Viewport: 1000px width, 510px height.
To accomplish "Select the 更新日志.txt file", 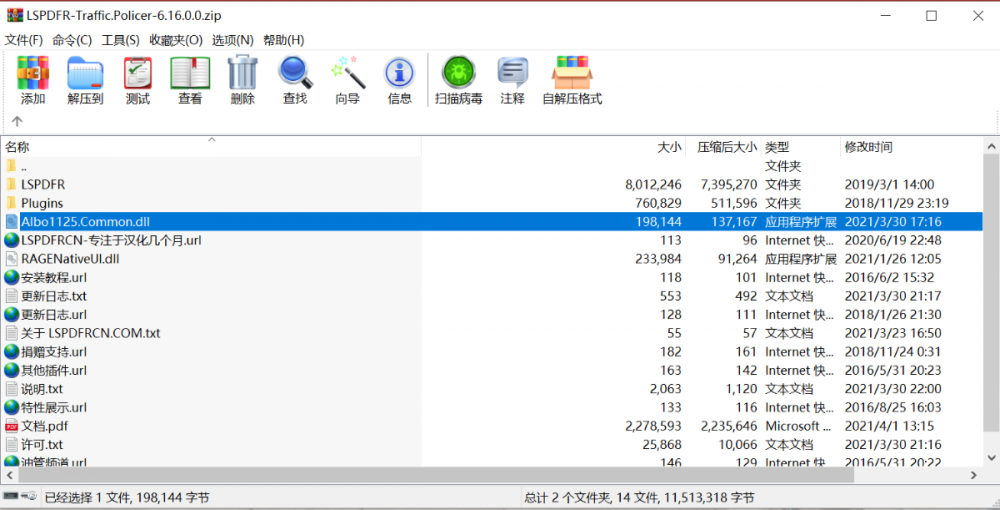I will tap(54, 296).
